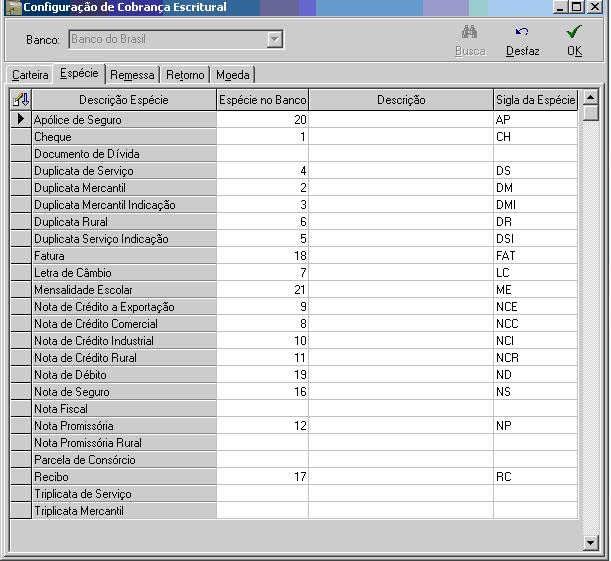The width and height of the screenshot is (611, 561).
Task: Switch to the Carteira tab
Action: [30, 75]
